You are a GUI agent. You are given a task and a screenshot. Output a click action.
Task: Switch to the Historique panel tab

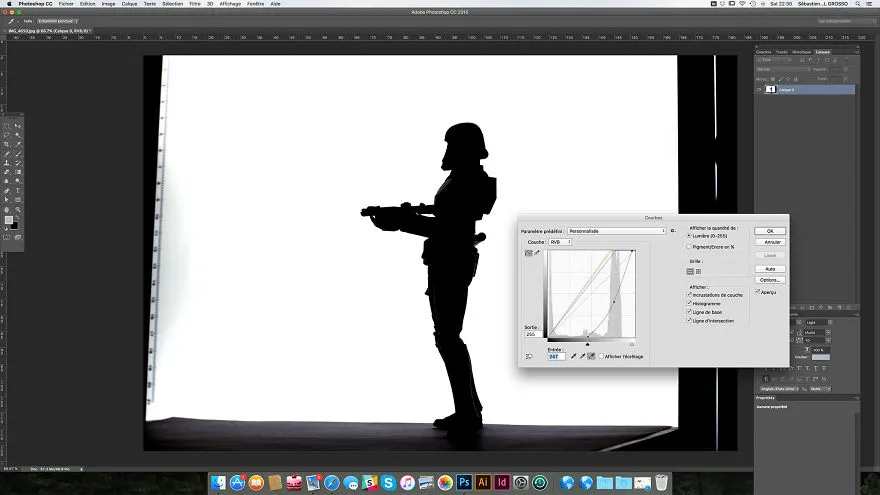[801, 52]
